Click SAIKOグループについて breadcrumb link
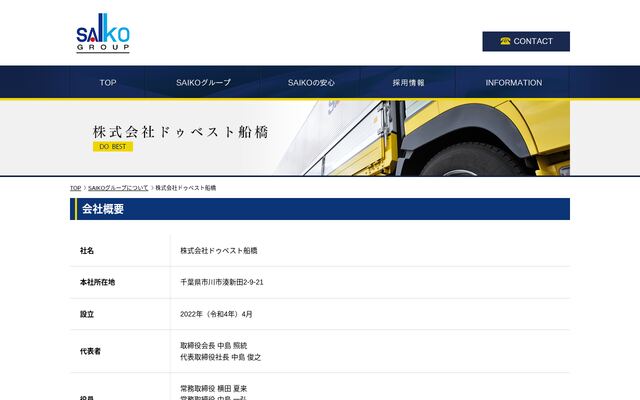Viewport: 640px width, 400px height. (x=118, y=188)
